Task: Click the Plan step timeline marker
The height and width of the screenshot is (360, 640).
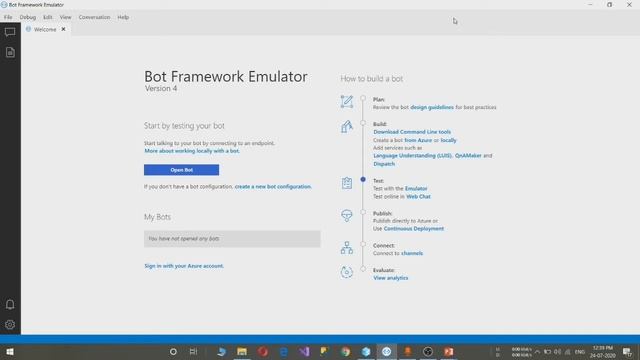Action: coord(363,98)
